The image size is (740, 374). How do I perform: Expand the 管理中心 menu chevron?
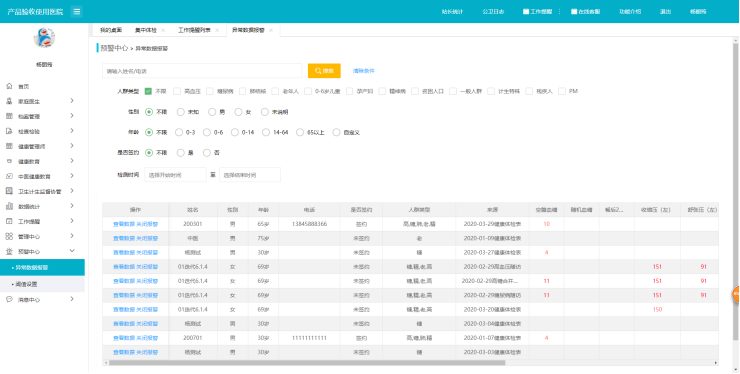72,236
